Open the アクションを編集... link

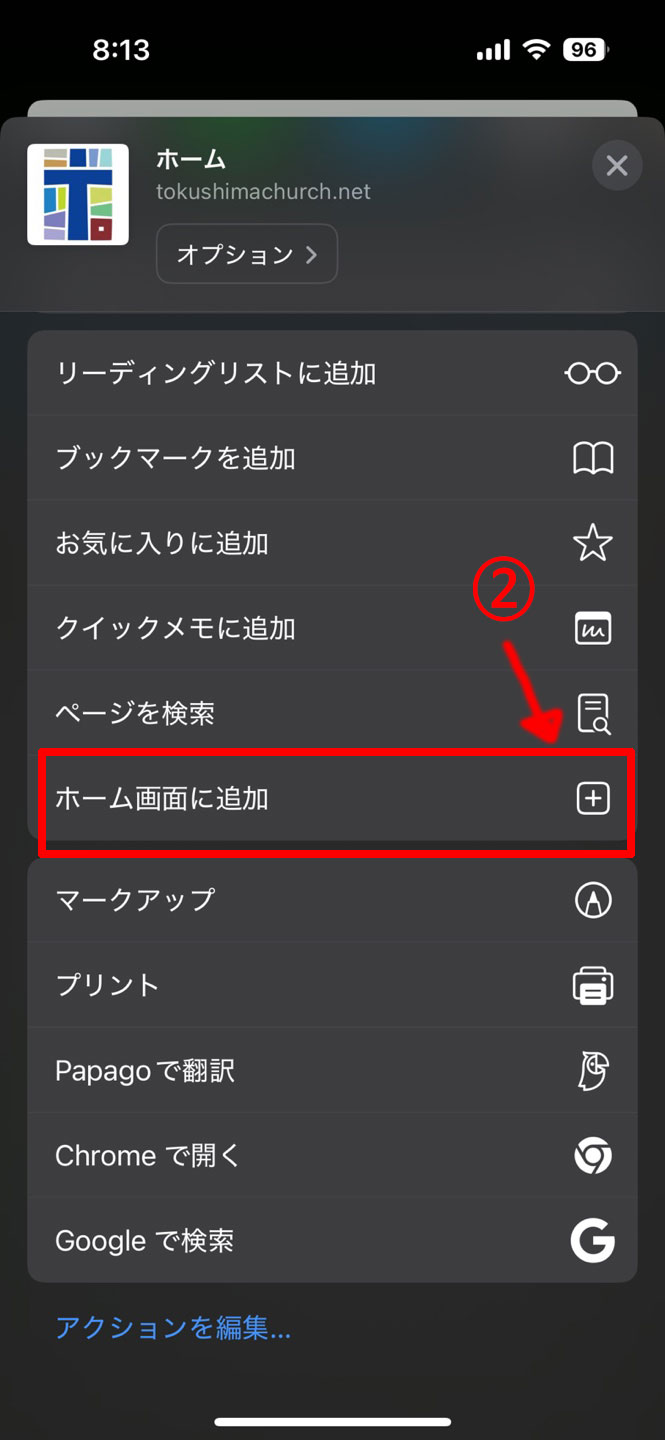(173, 1328)
